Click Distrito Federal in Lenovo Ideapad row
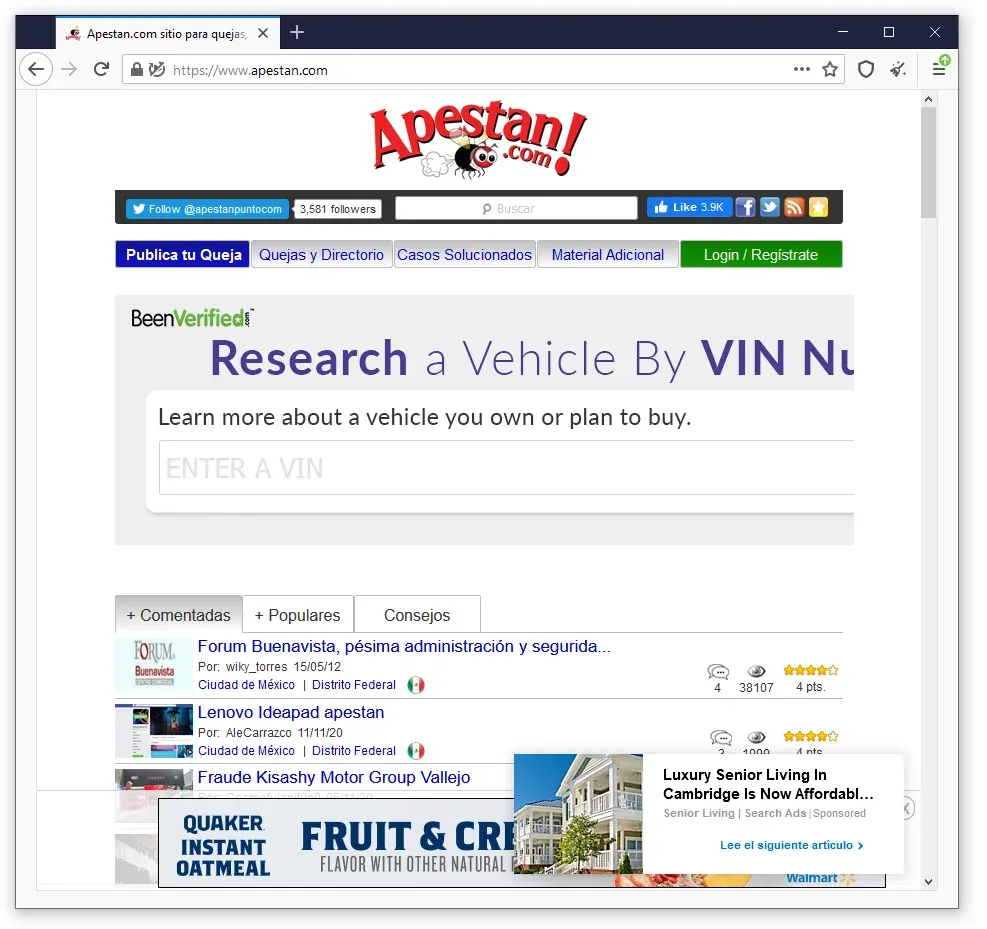Image resolution: width=987 pixels, height=929 pixels. [354, 751]
